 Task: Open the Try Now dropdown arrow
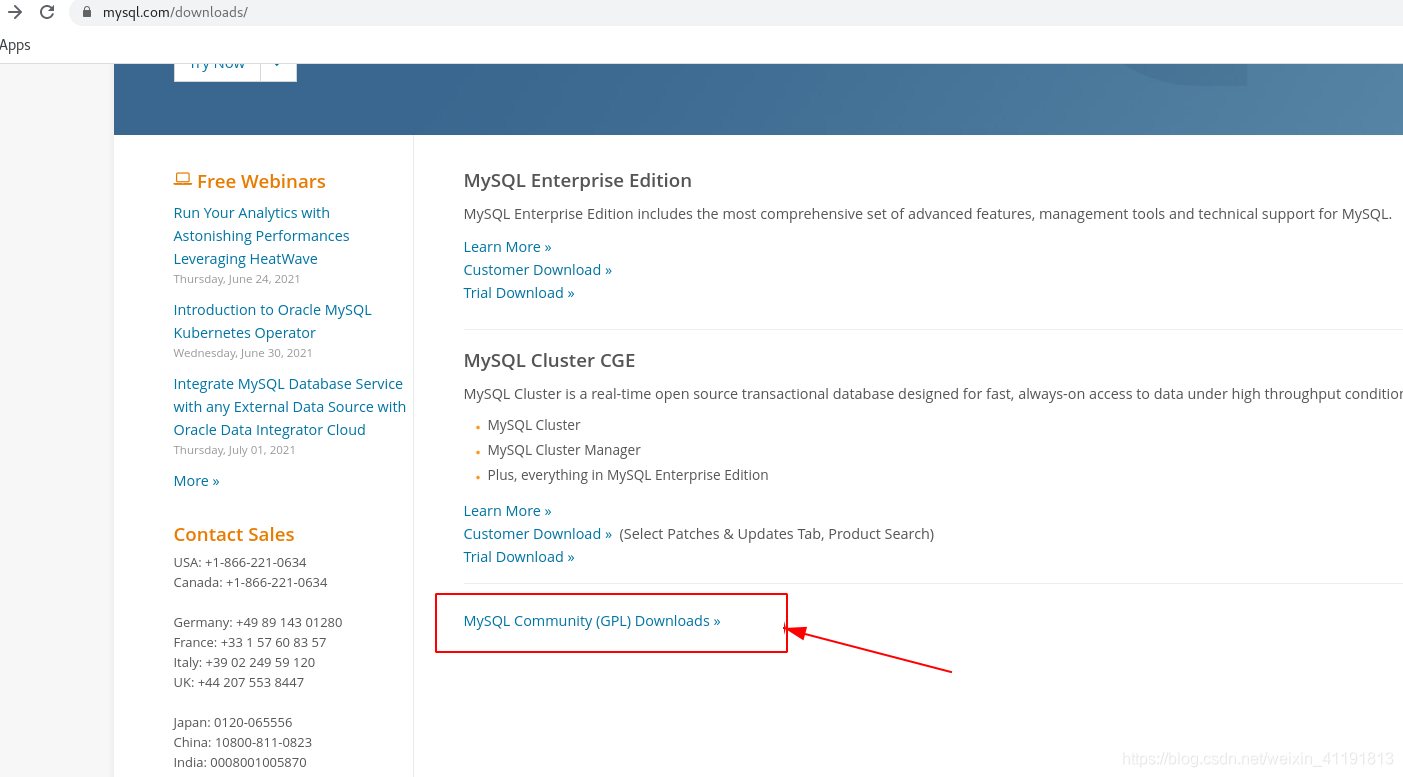click(x=278, y=66)
